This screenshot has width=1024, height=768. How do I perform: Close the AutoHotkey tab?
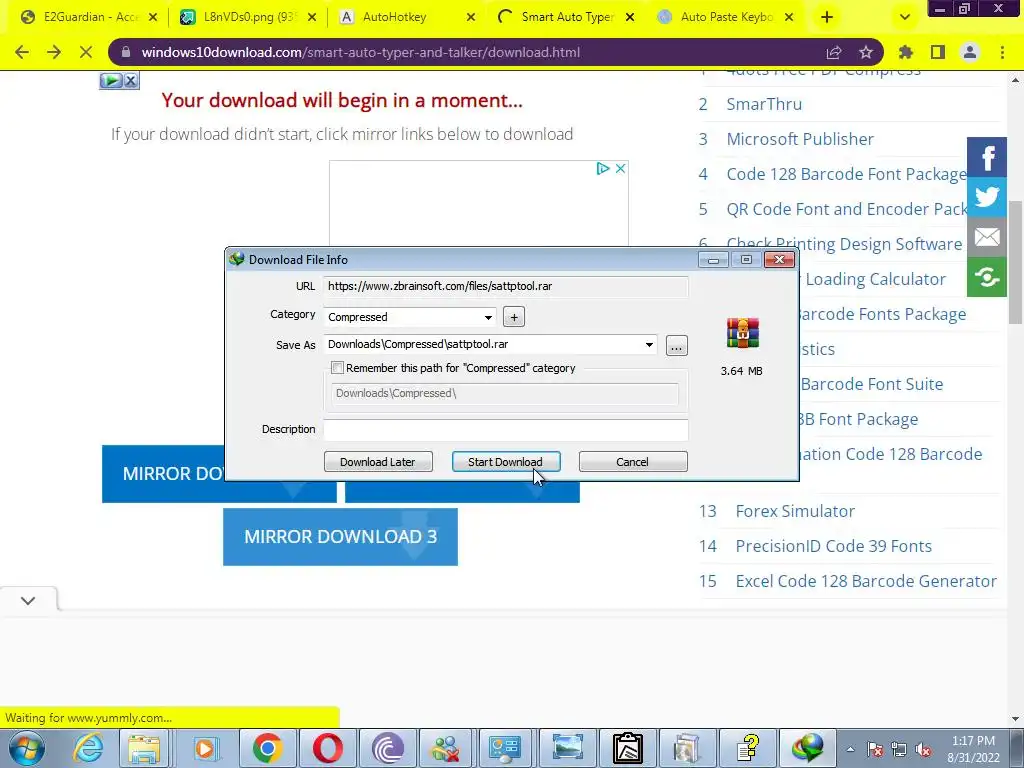[471, 18]
